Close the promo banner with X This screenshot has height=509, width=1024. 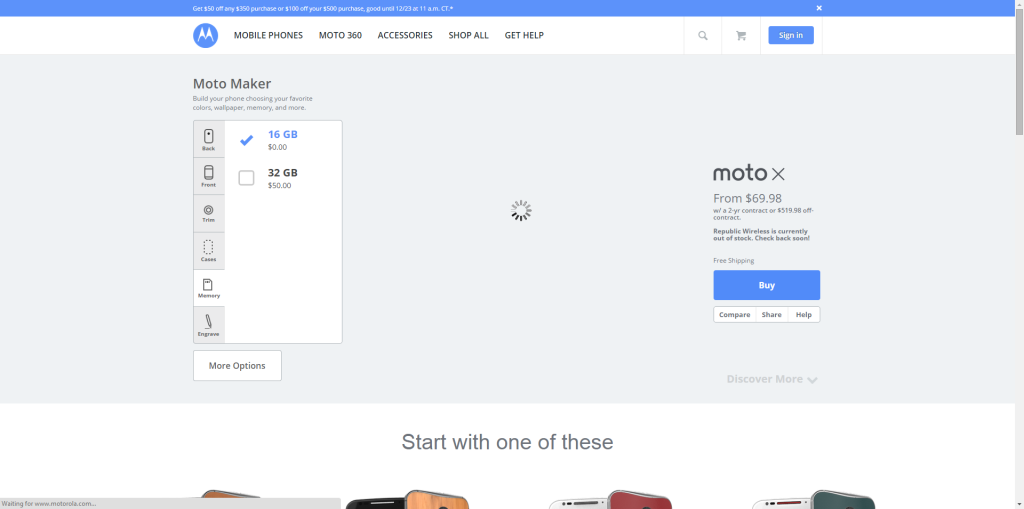[819, 8]
